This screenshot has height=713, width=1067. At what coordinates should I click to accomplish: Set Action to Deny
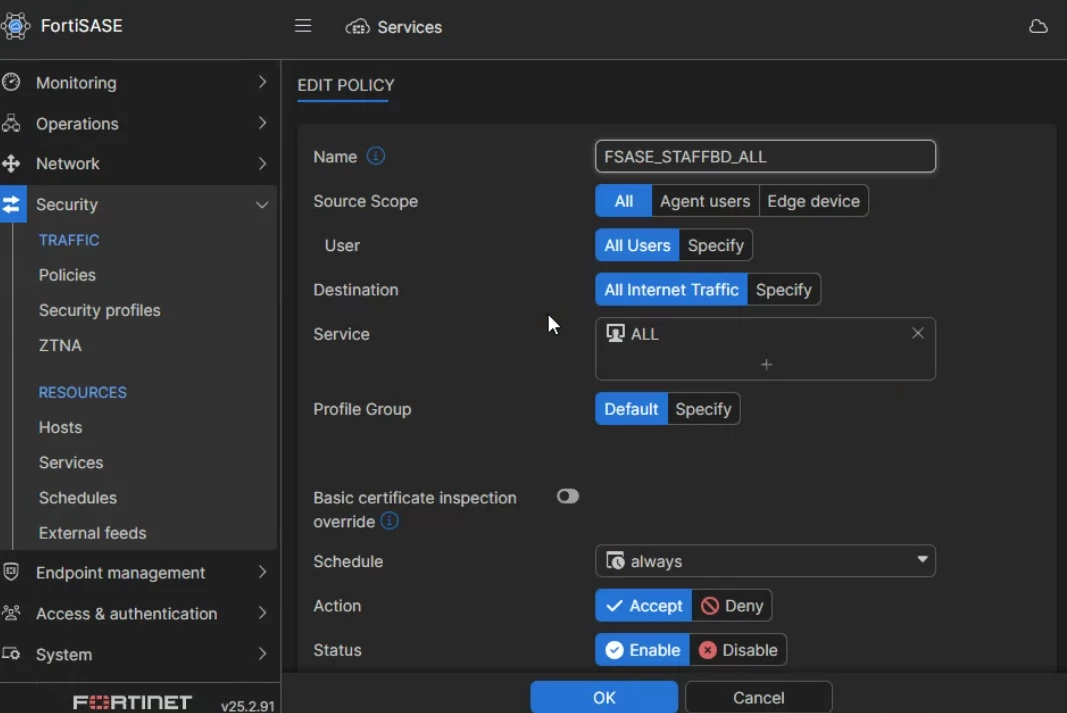[732, 606]
